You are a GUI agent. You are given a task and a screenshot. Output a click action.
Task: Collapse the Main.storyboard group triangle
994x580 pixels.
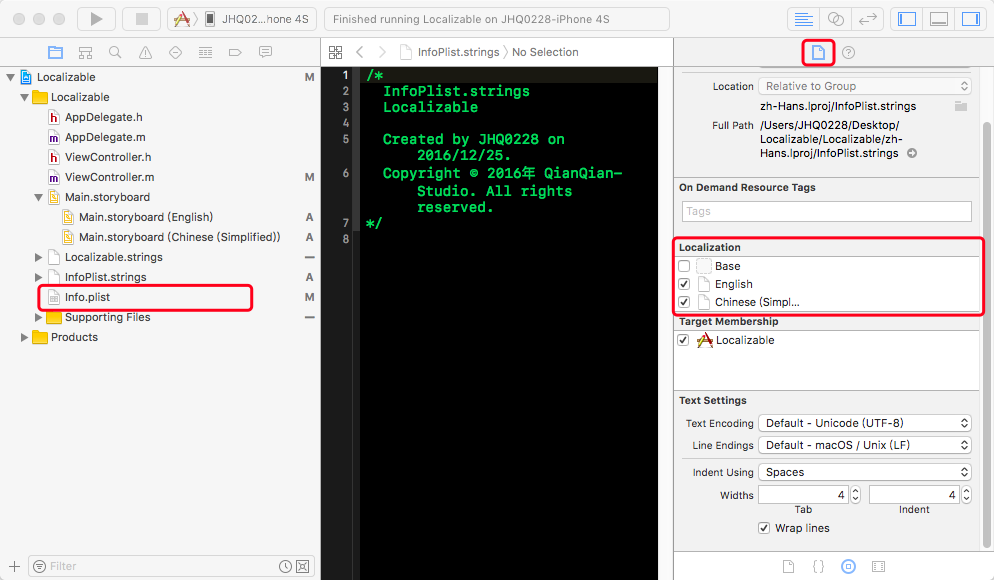pyautogui.click(x=37, y=198)
